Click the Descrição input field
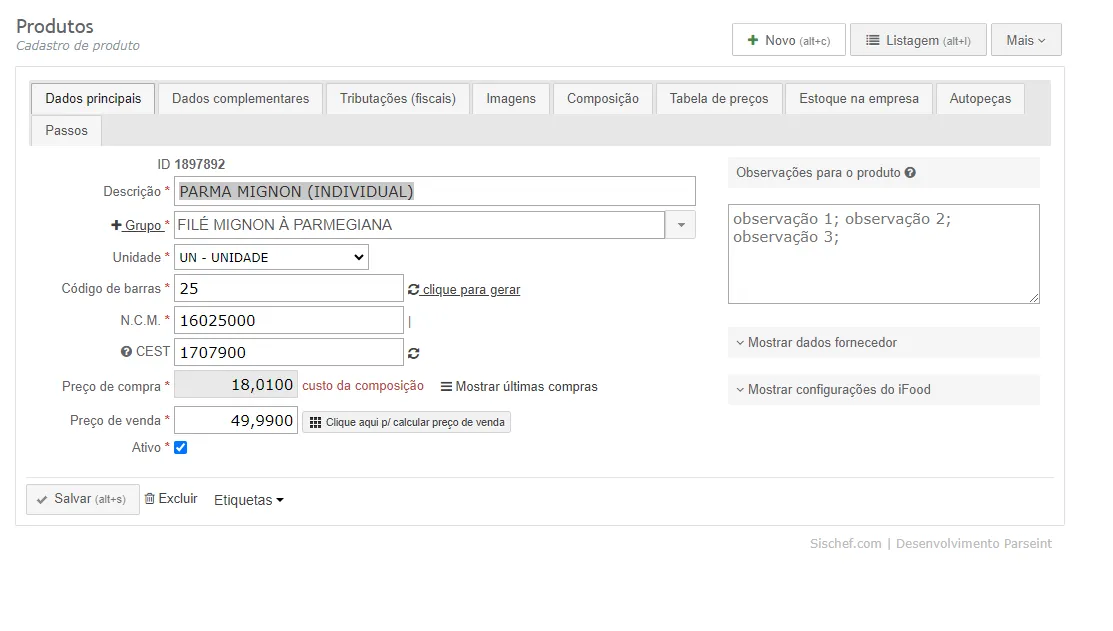 click(434, 191)
